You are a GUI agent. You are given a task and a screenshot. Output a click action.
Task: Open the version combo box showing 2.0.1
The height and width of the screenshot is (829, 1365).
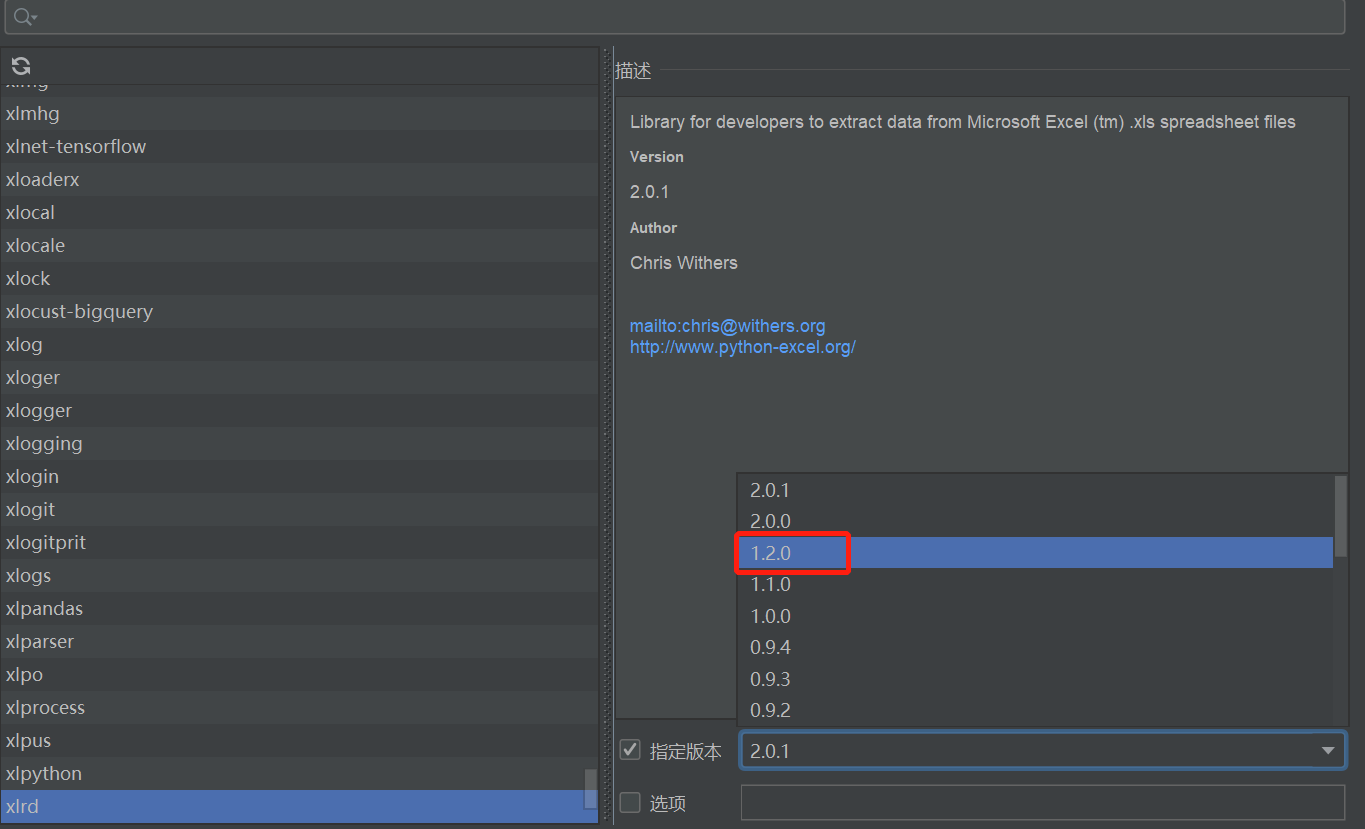(x=1043, y=750)
